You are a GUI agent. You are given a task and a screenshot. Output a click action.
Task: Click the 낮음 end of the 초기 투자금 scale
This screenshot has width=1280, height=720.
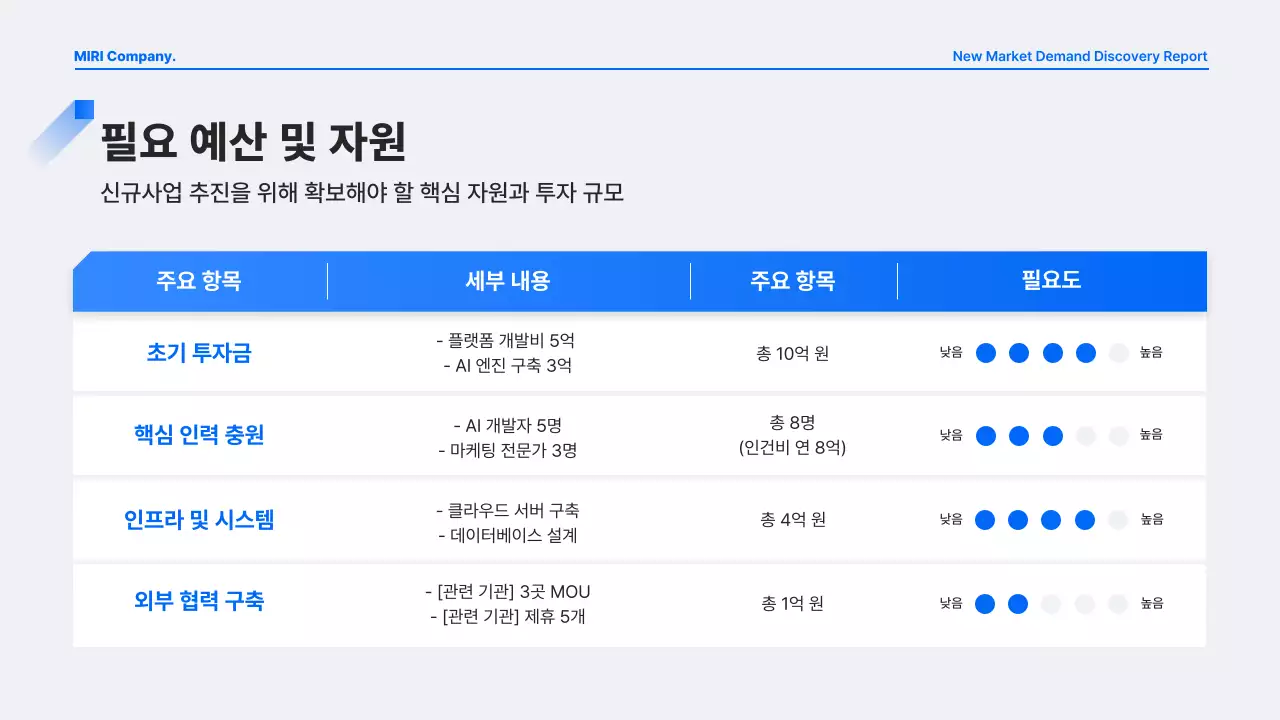tap(949, 353)
